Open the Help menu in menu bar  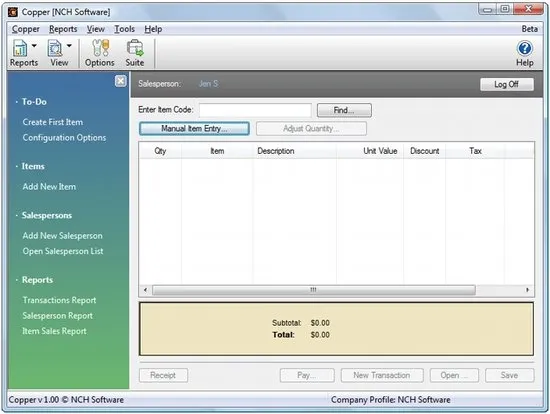click(153, 29)
